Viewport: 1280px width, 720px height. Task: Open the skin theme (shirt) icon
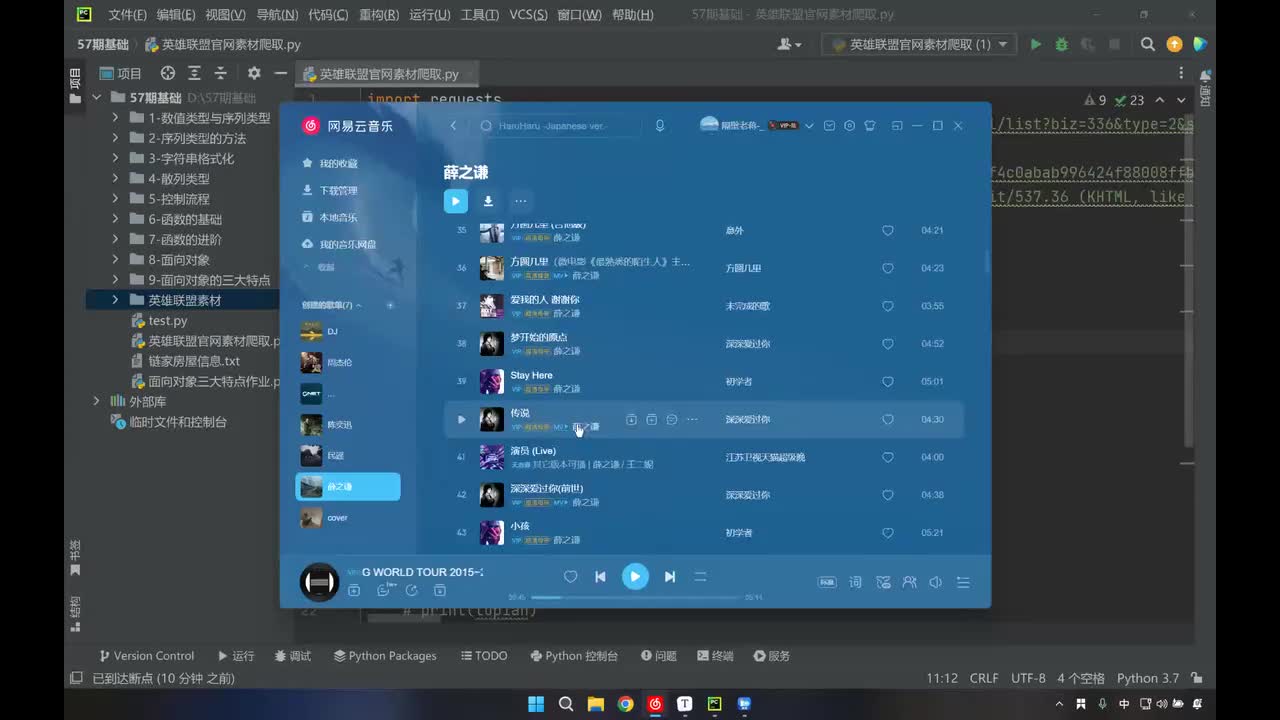coord(870,126)
